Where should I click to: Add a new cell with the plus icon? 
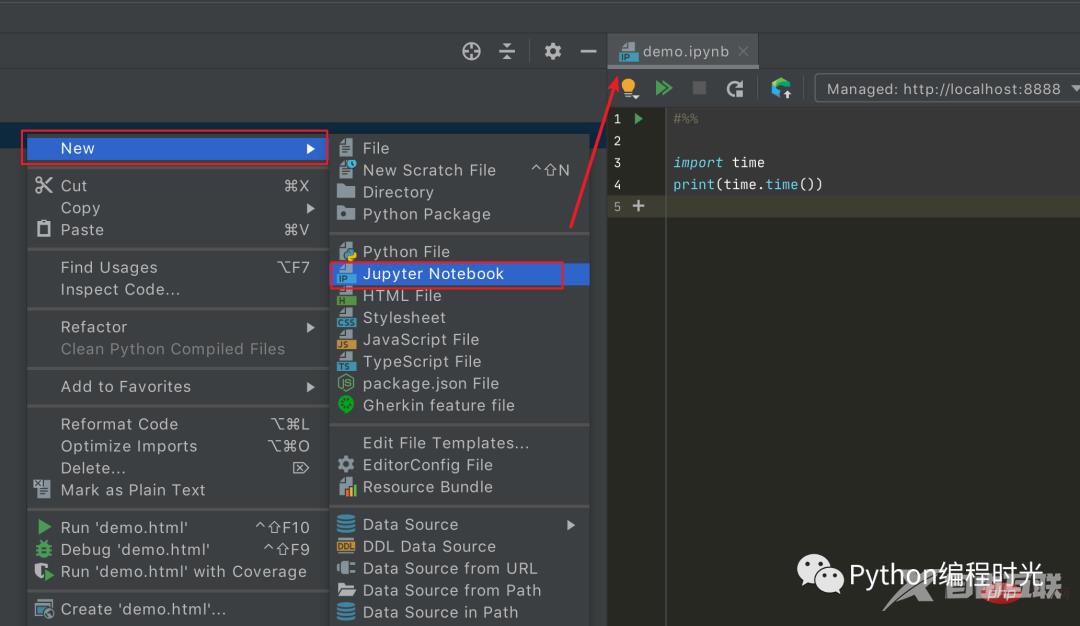coord(637,206)
